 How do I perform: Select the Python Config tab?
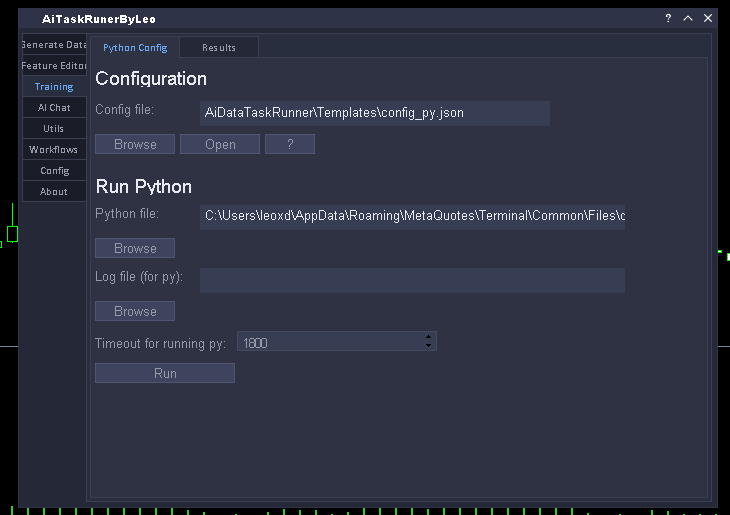tap(135, 48)
